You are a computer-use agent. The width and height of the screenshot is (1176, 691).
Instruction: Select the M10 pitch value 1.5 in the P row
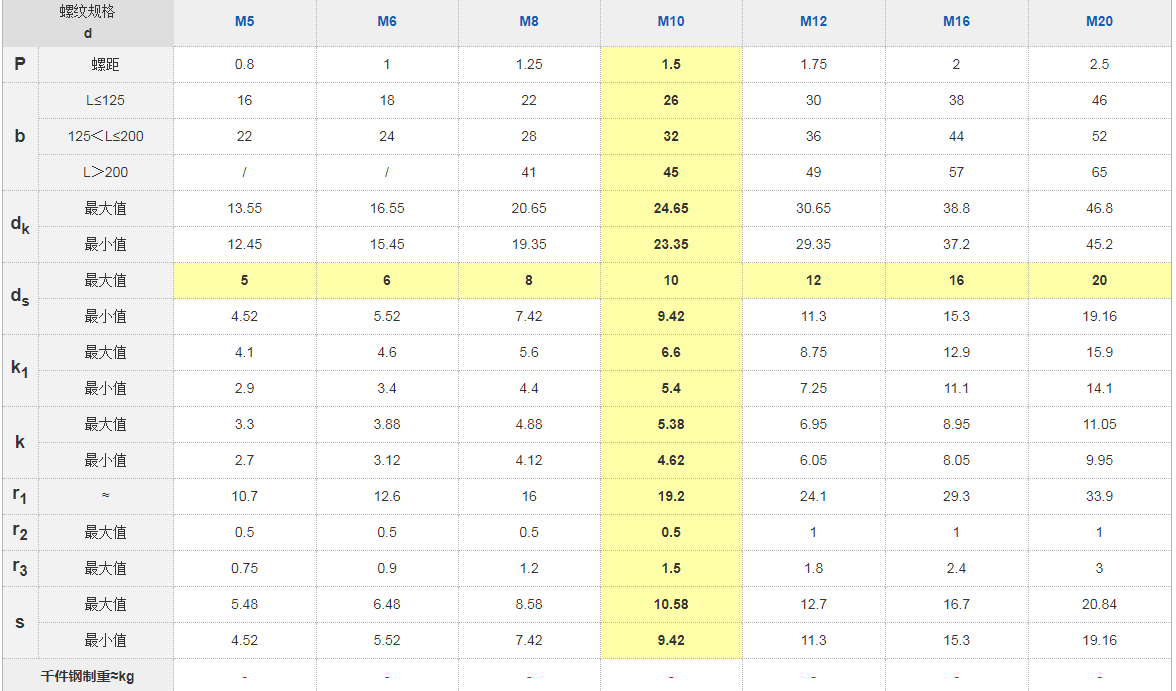pos(671,64)
